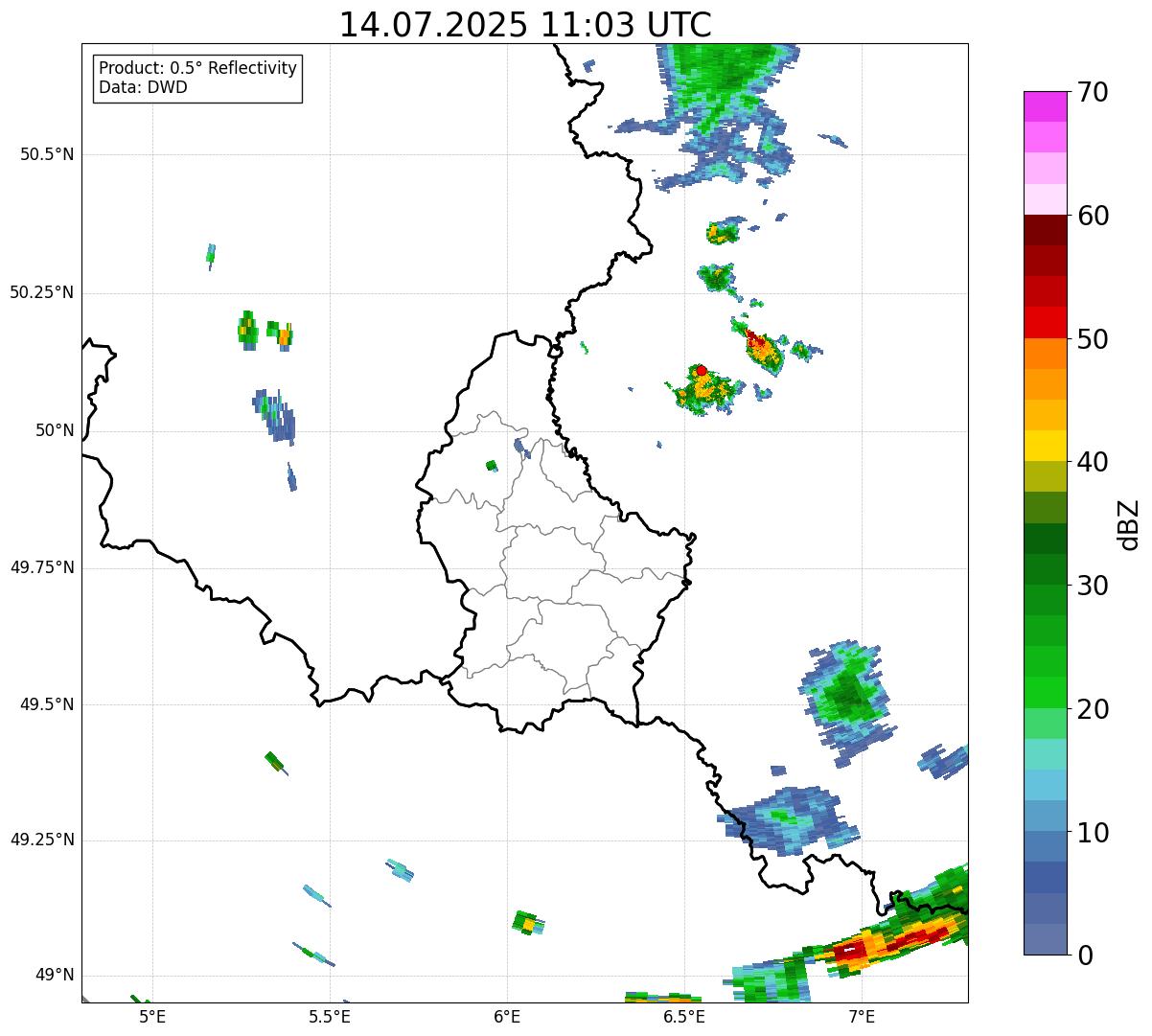Screen dimensions: 1152x1036
Task: Click the 7°E longitude label
Action: click(x=862, y=1016)
